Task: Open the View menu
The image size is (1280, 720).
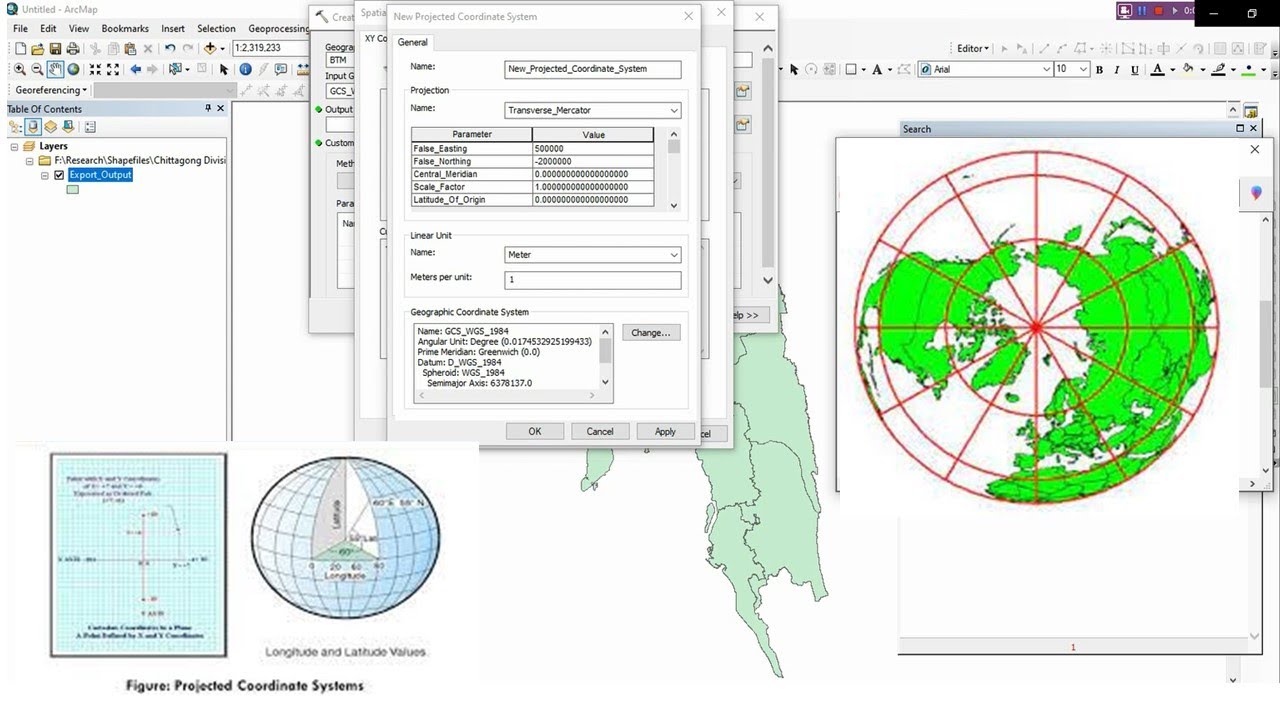Action: click(x=79, y=29)
